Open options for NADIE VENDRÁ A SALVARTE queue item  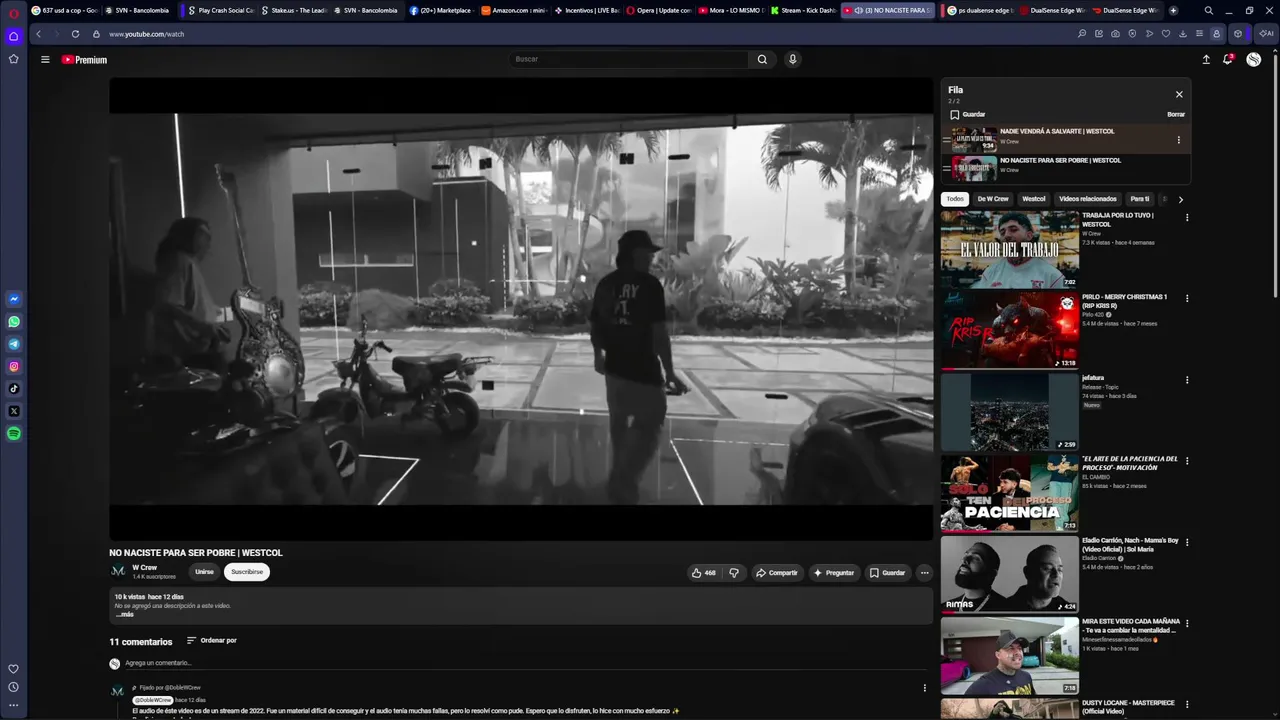(x=1178, y=140)
